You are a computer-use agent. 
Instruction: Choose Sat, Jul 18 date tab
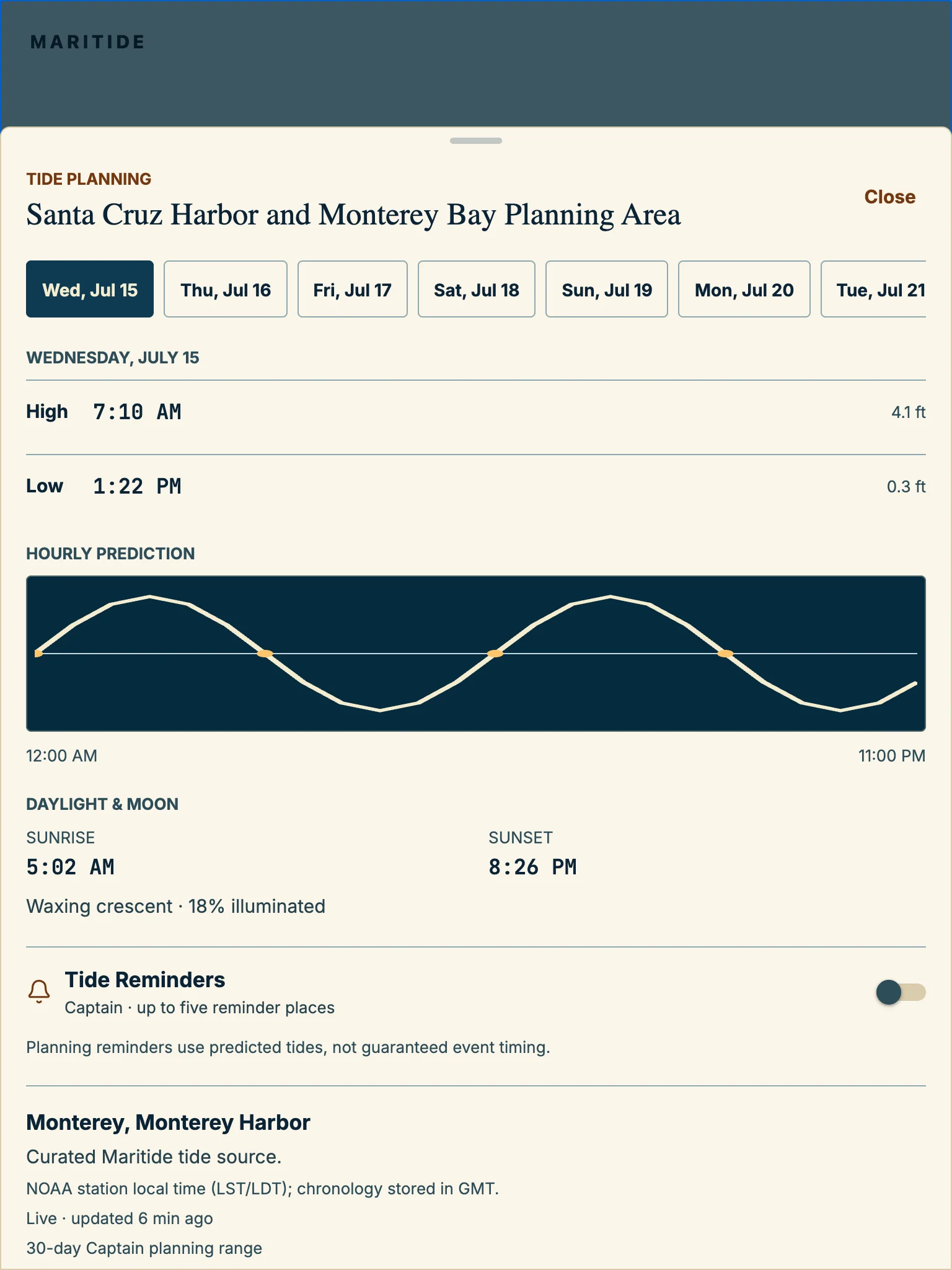[x=477, y=289]
